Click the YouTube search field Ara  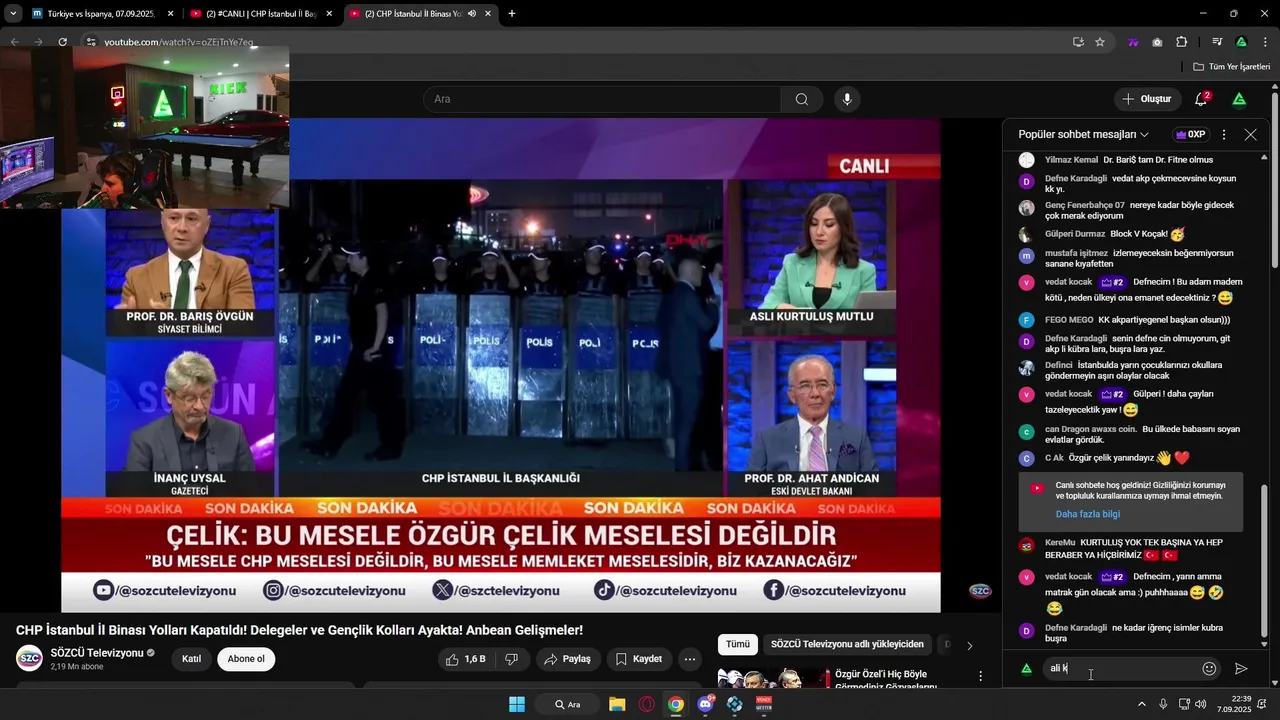click(602, 99)
